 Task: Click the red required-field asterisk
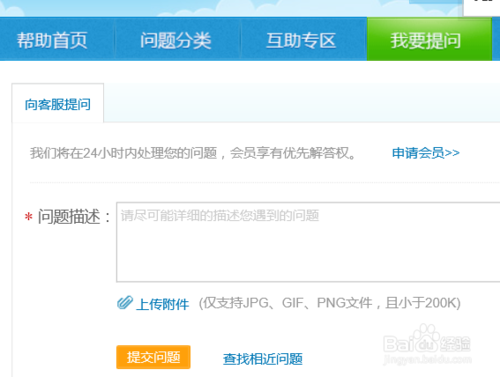pyautogui.click(x=29, y=217)
